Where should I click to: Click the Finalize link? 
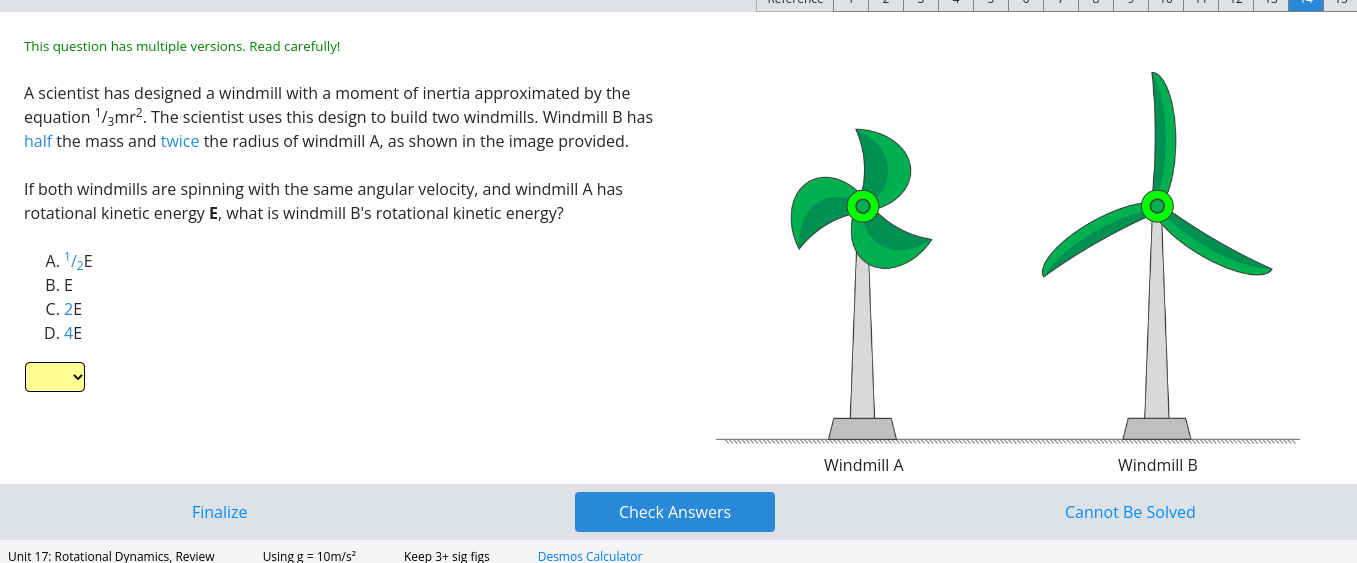click(x=220, y=512)
